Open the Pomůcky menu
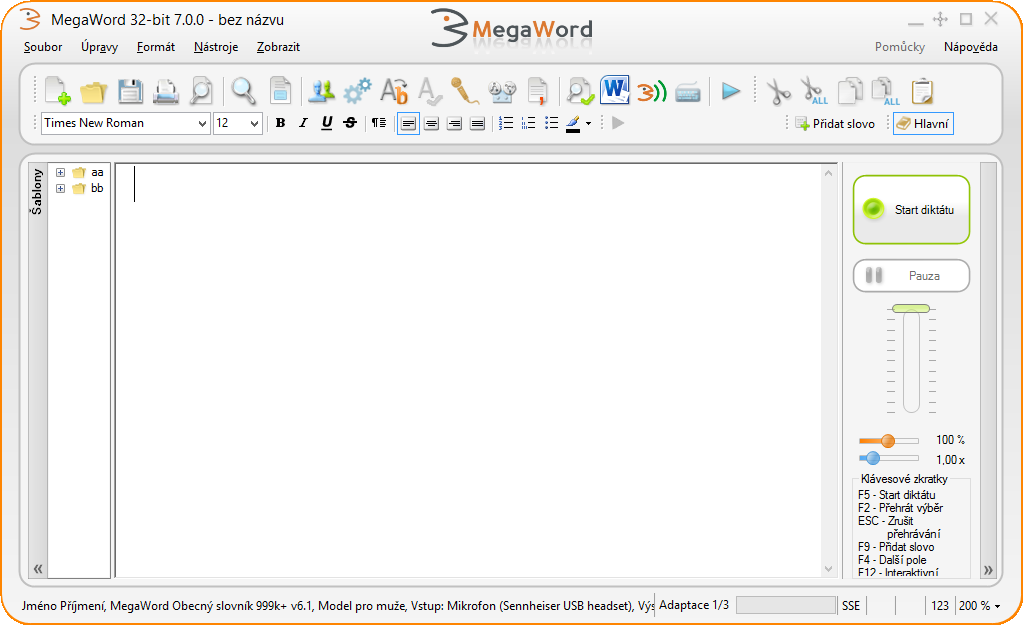 coord(900,47)
